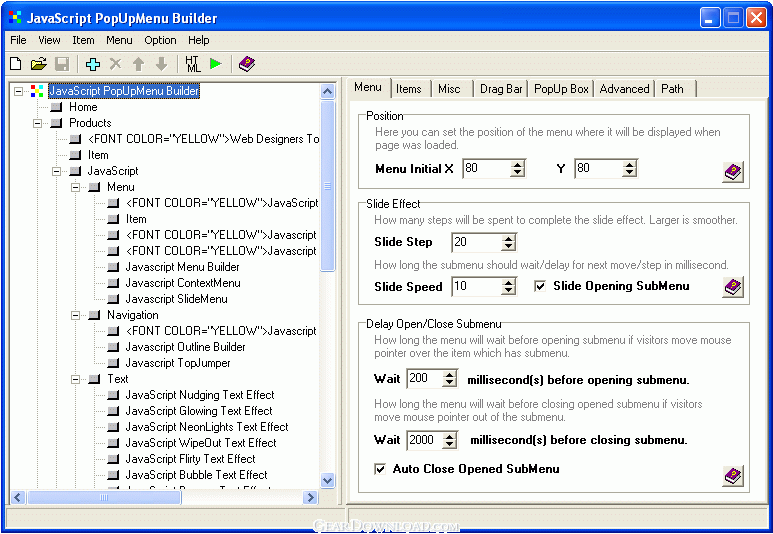Click the green Play preview icon
773x534 pixels.
215,64
